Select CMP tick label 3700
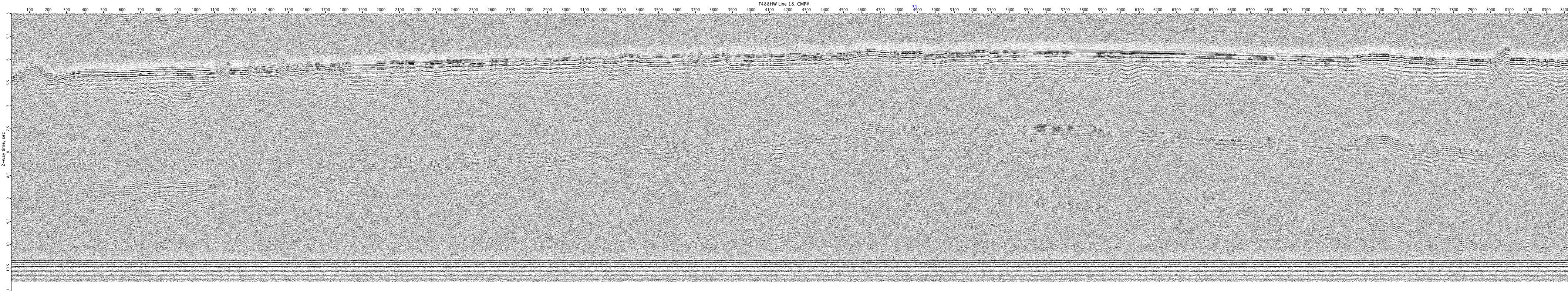The width and height of the screenshot is (1568, 291). tap(695, 10)
